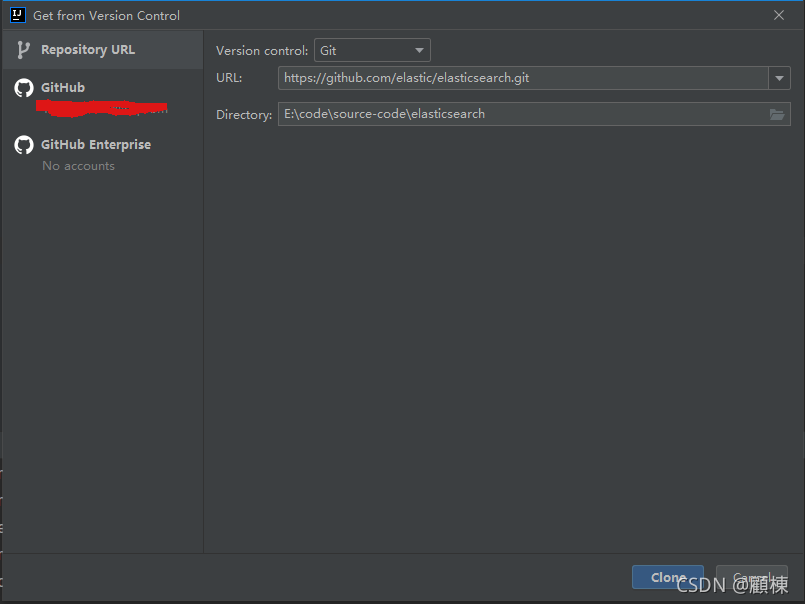Focus the repository URL input field
Screen dimensions: 805x604
pos(523,78)
